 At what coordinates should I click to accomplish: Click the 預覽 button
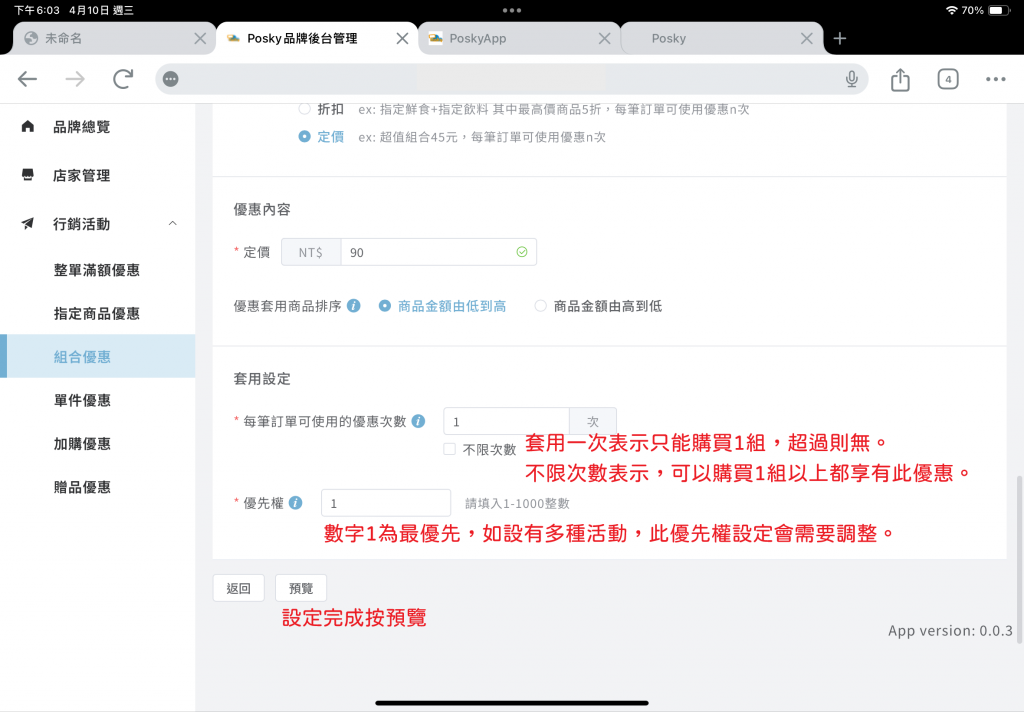pyautogui.click(x=301, y=588)
